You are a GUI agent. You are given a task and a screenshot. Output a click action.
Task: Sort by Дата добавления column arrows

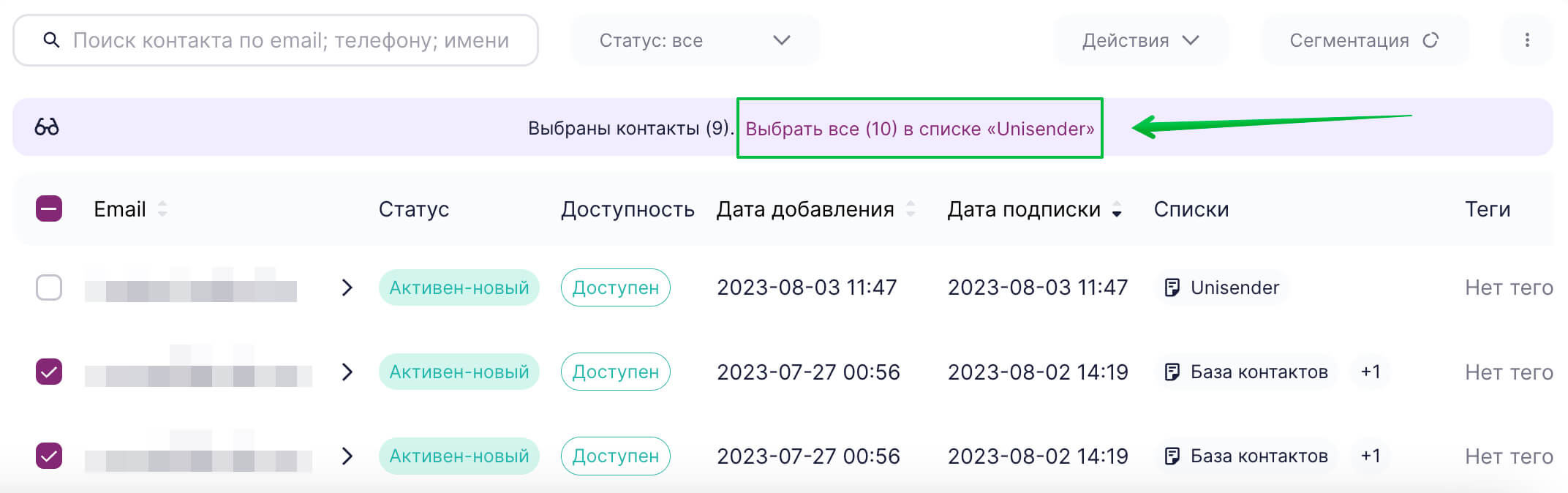(911, 209)
